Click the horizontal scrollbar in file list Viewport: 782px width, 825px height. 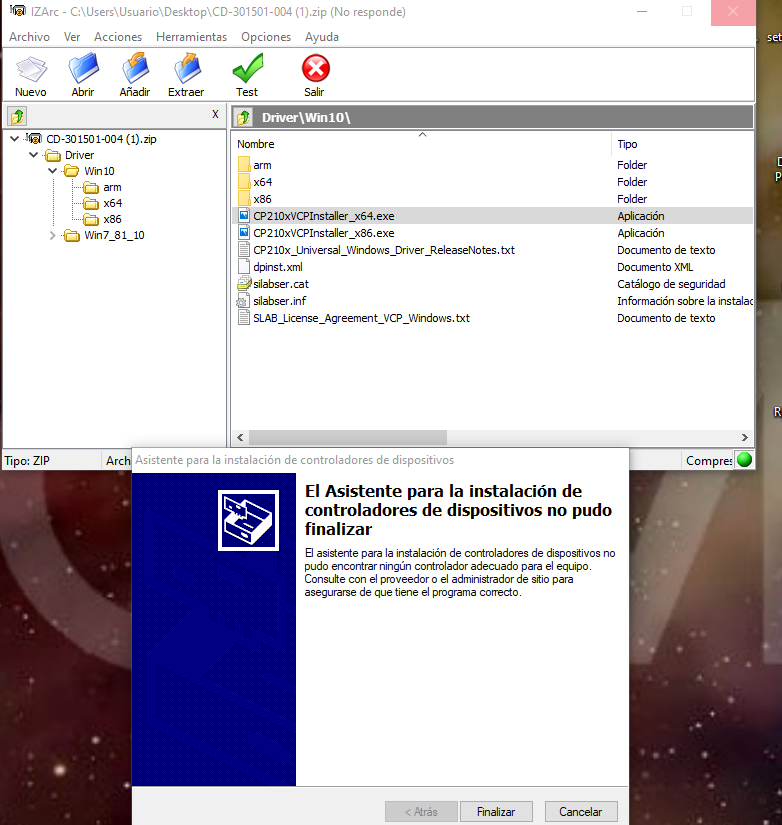pyautogui.click(x=346, y=438)
